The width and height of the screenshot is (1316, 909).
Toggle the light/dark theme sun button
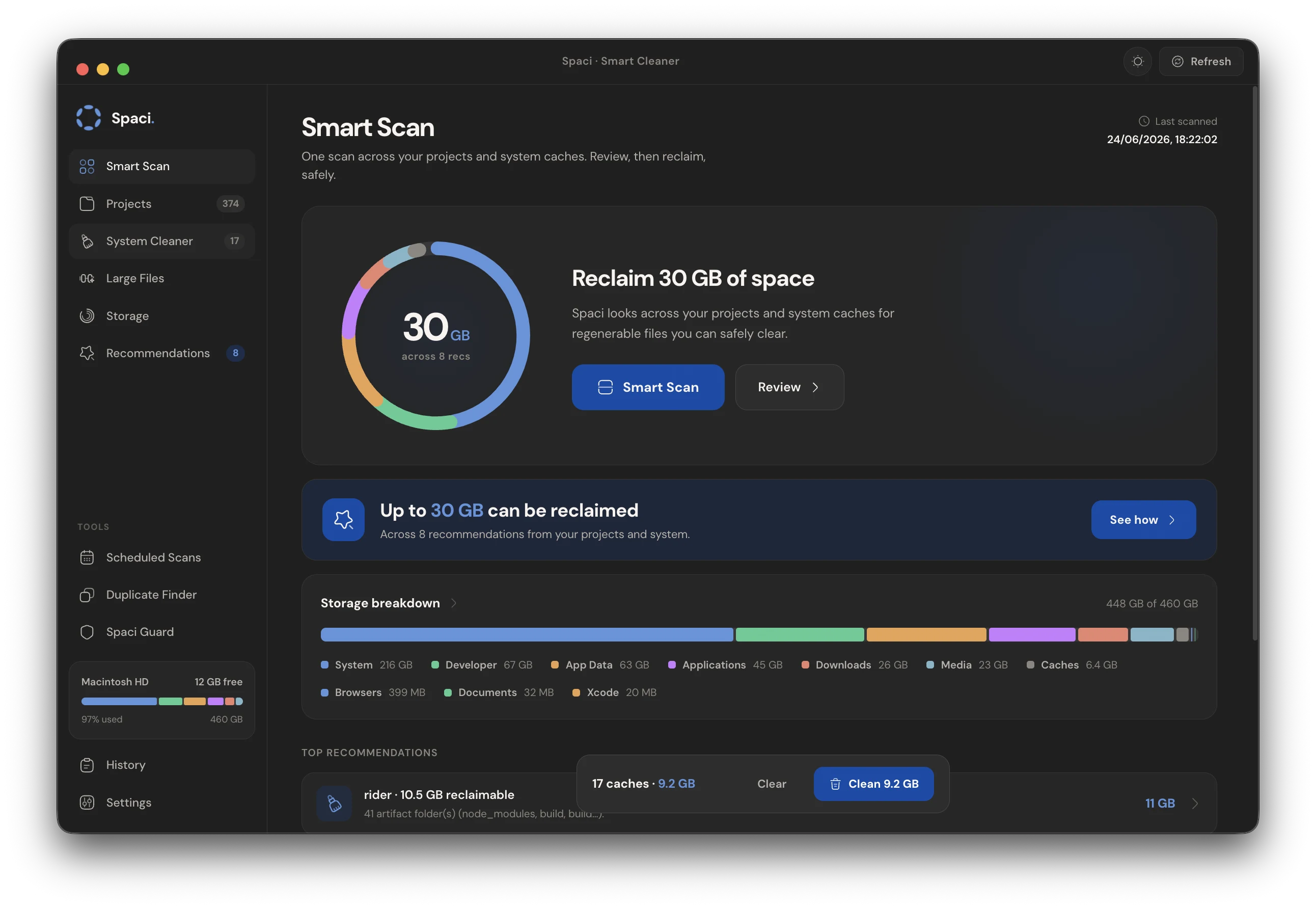(x=1137, y=62)
